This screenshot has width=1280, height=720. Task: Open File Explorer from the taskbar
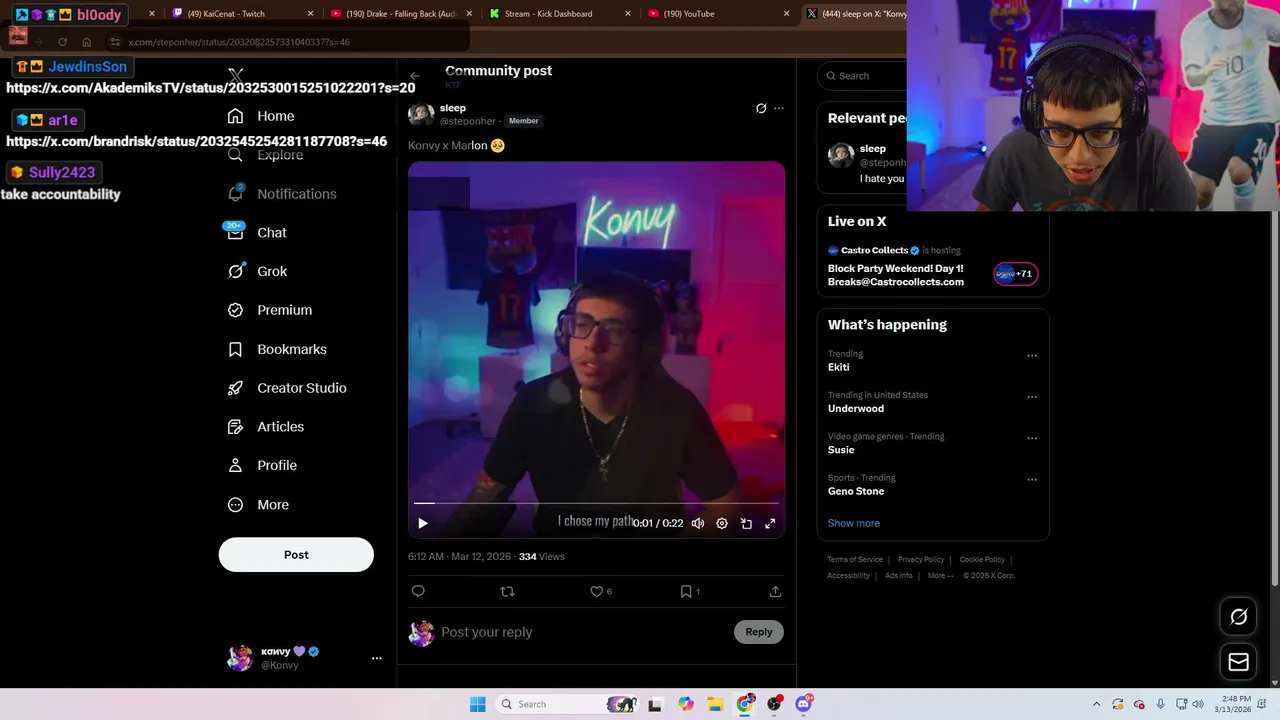pos(716,704)
